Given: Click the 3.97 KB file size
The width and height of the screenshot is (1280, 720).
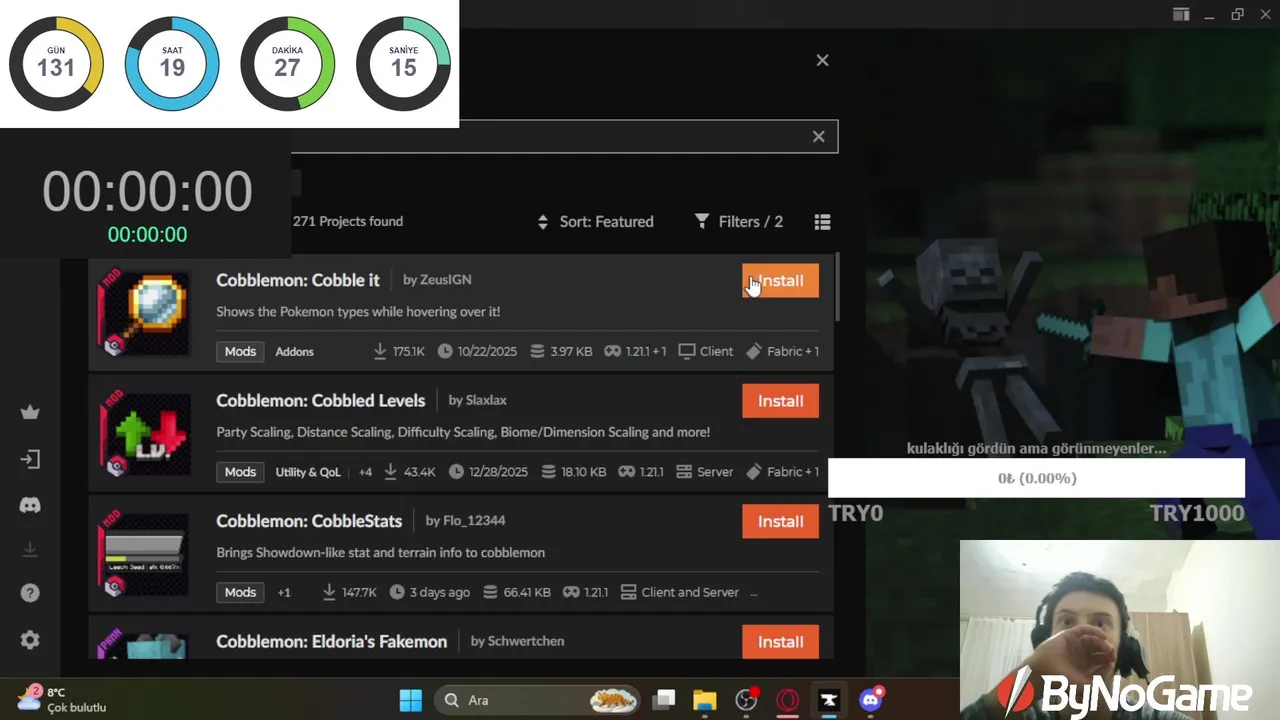Looking at the screenshot, I should coord(561,352).
